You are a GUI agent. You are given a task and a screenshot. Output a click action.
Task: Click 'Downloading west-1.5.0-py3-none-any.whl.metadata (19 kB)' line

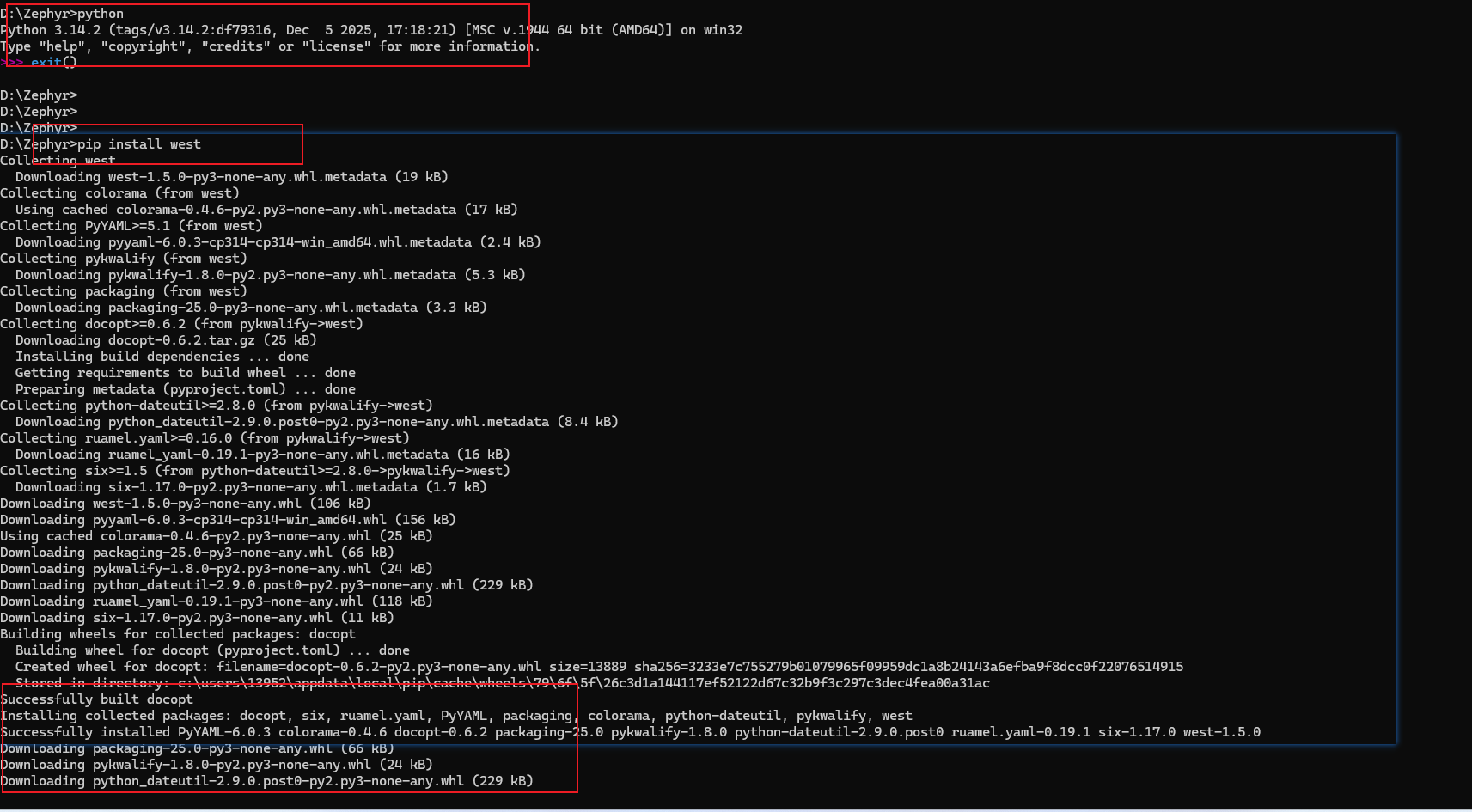(232, 177)
